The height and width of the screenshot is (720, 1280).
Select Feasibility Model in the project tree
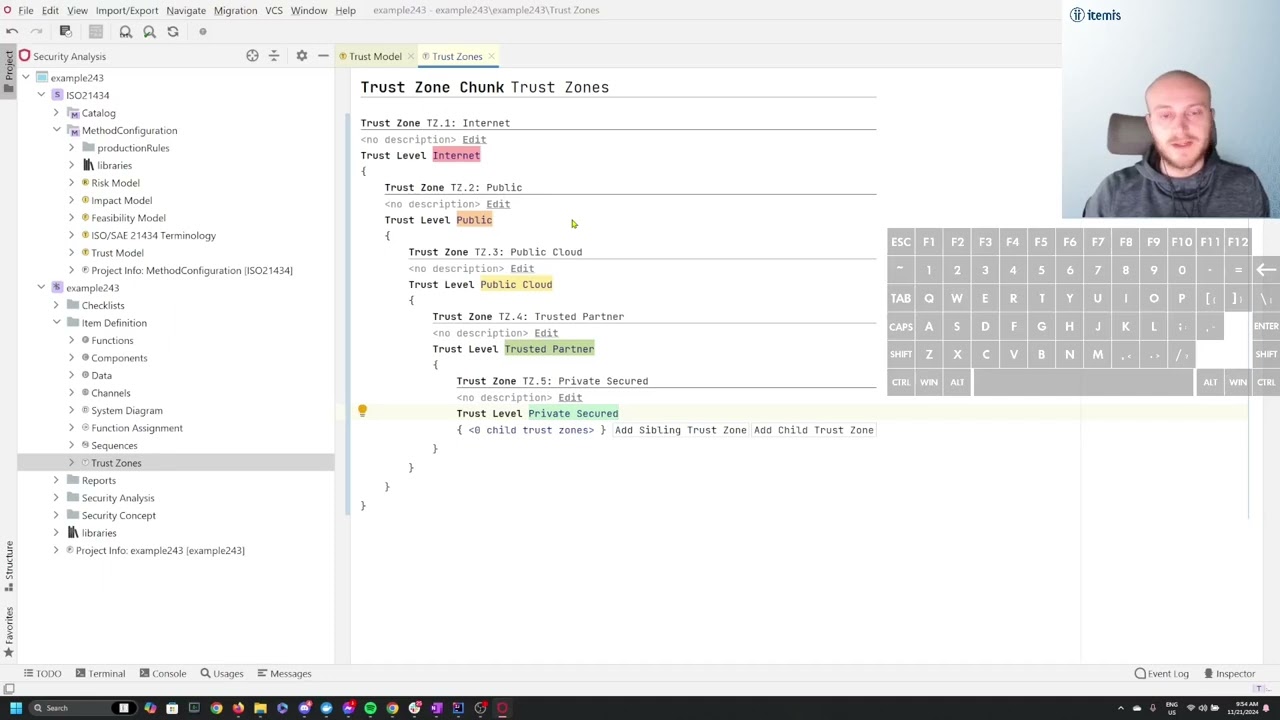(128, 218)
